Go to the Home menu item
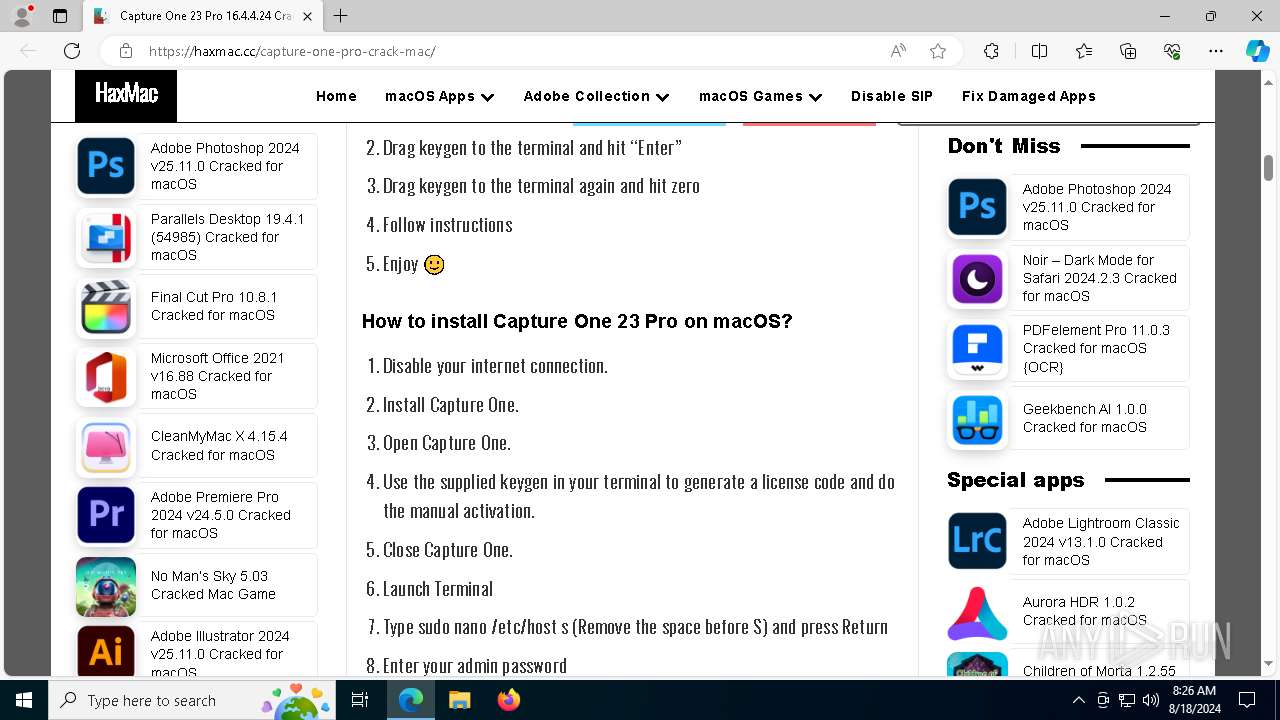Viewport: 1280px width, 720px height. (x=336, y=96)
